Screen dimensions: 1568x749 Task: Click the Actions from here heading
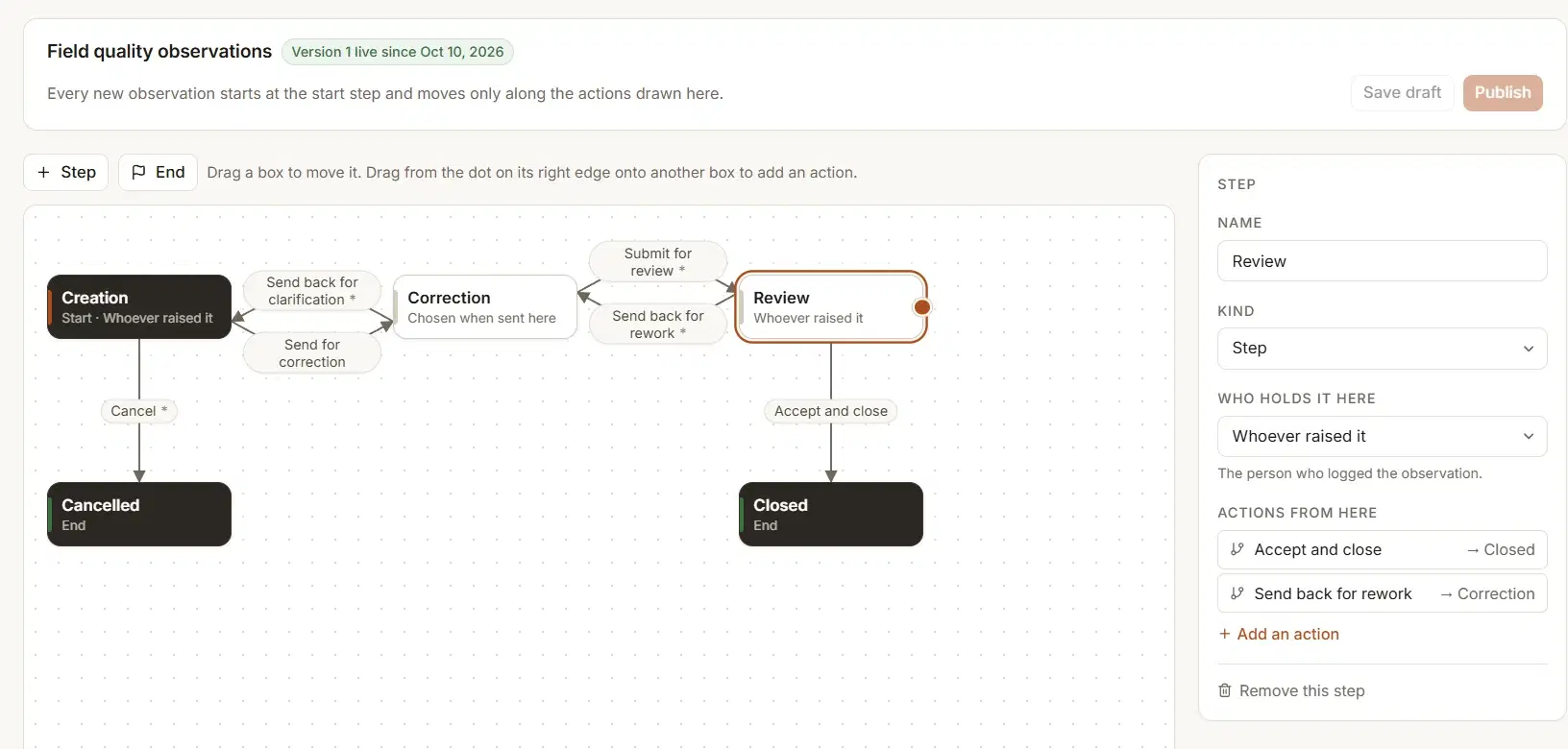click(1297, 513)
